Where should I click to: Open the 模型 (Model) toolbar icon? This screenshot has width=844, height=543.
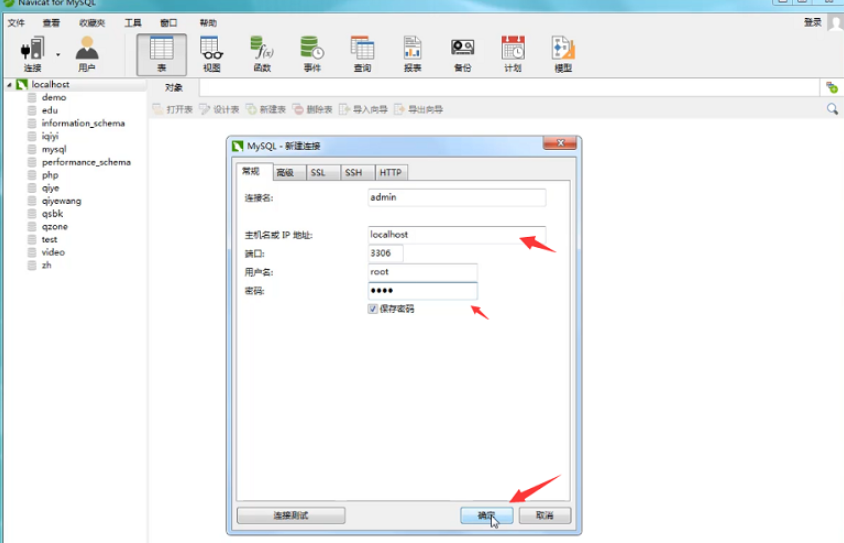pos(563,54)
